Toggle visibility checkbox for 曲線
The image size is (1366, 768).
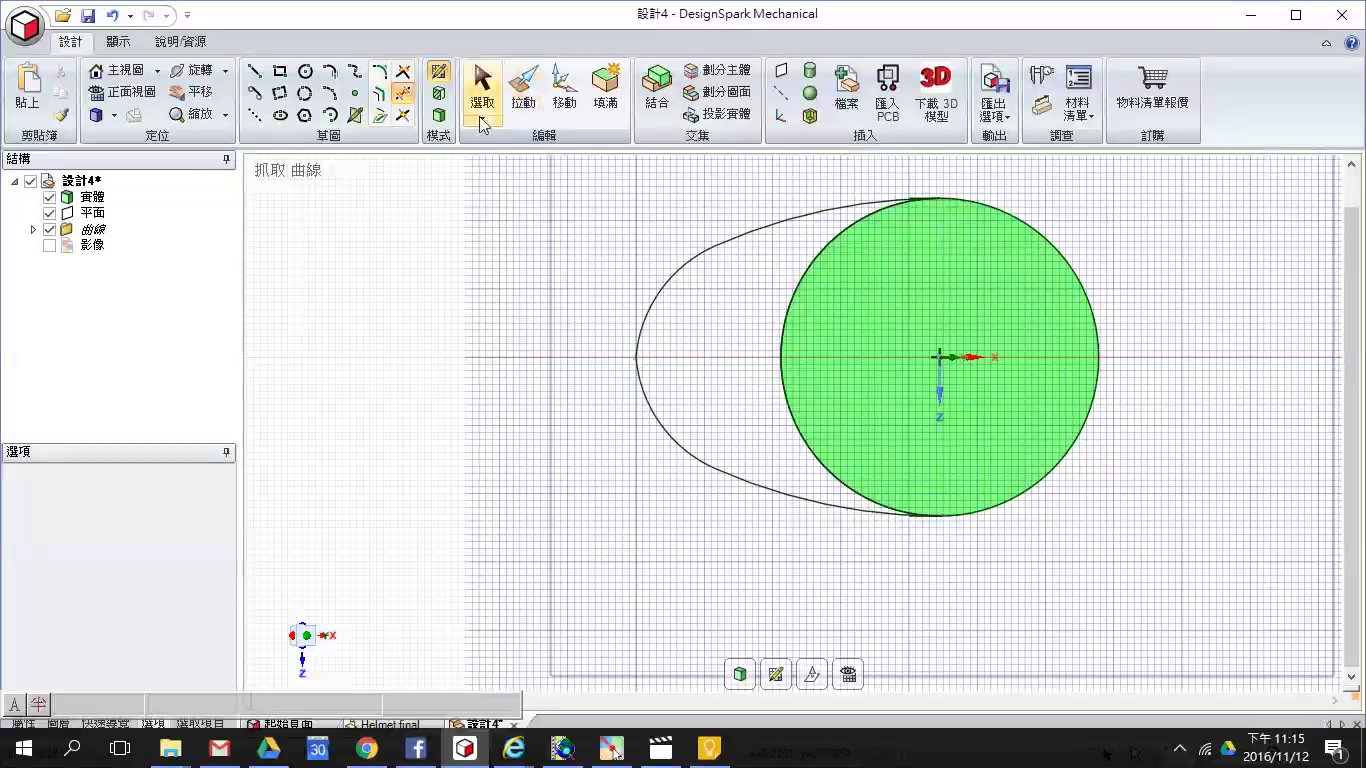pos(50,229)
